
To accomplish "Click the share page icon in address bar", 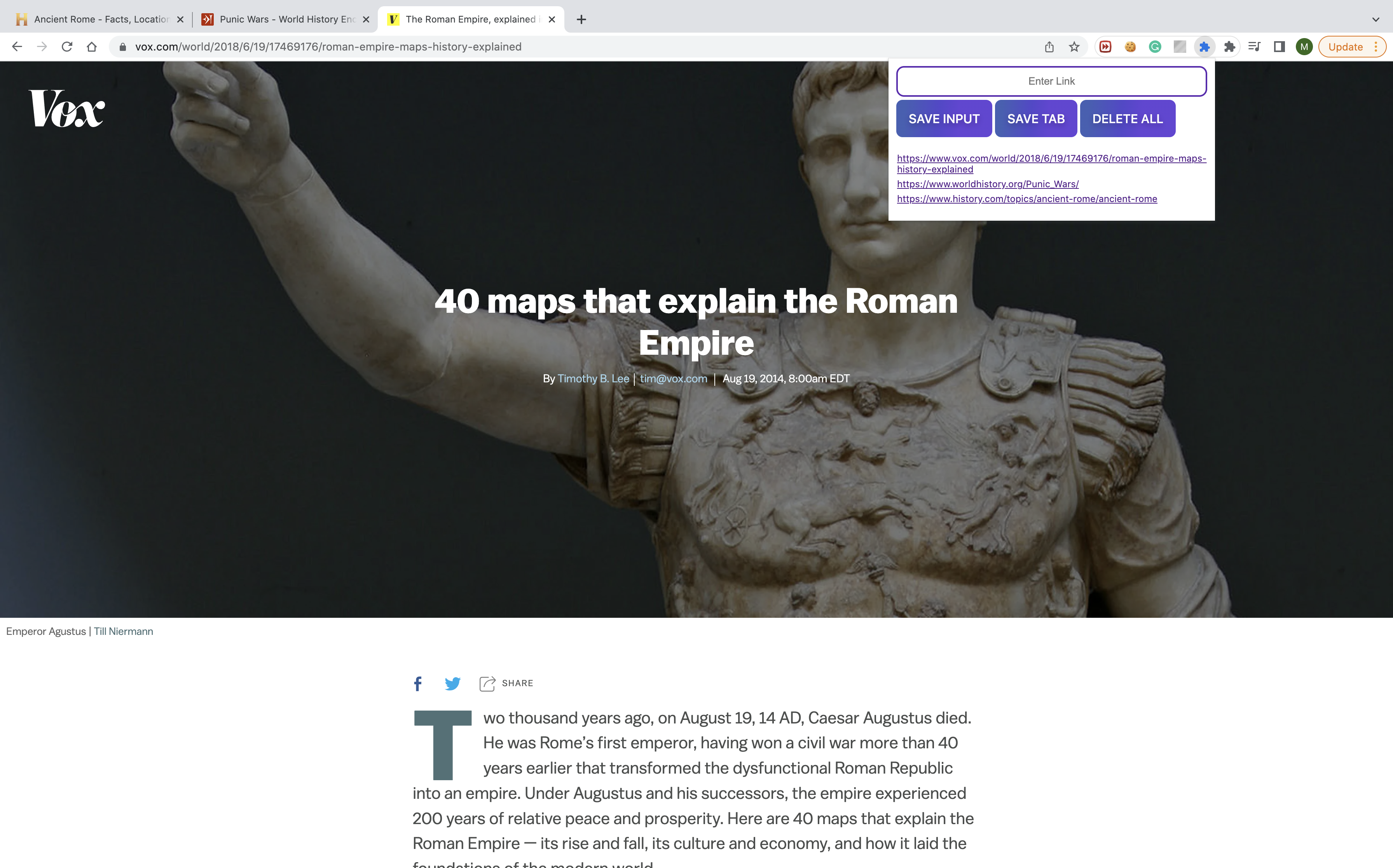I will tap(1049, 47).
